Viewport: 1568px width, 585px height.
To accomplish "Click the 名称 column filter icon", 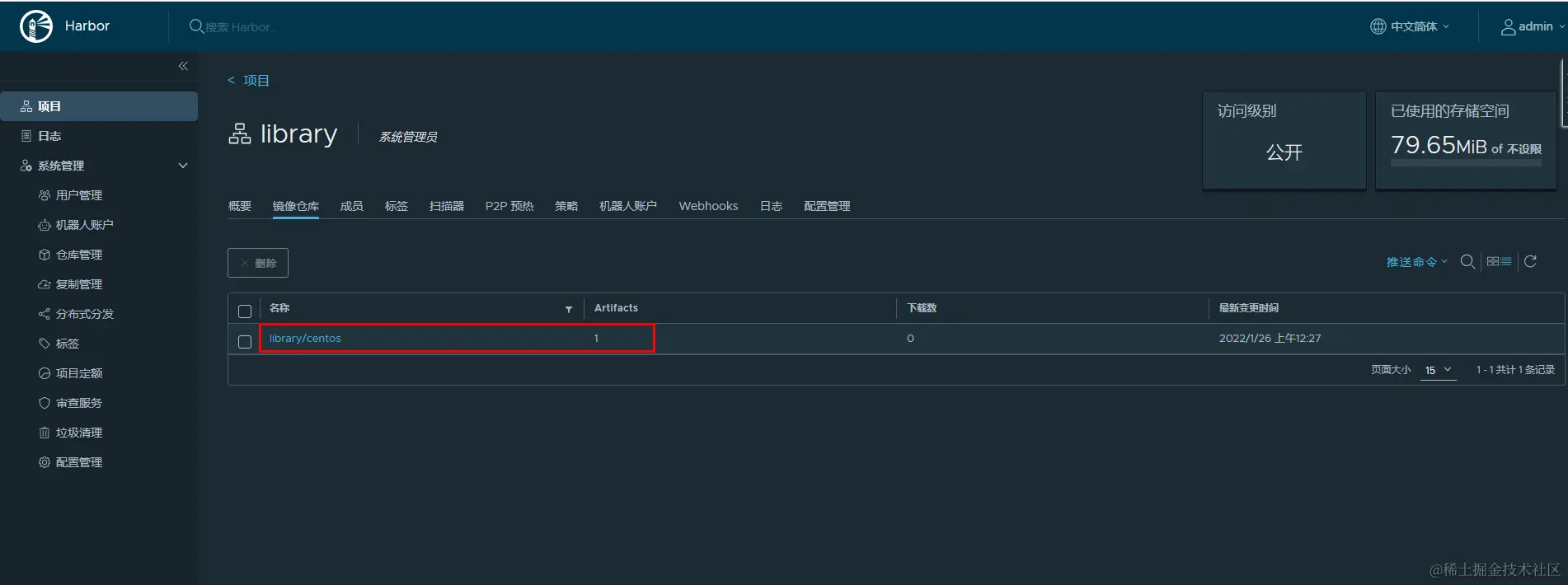I will click(569, 309).
